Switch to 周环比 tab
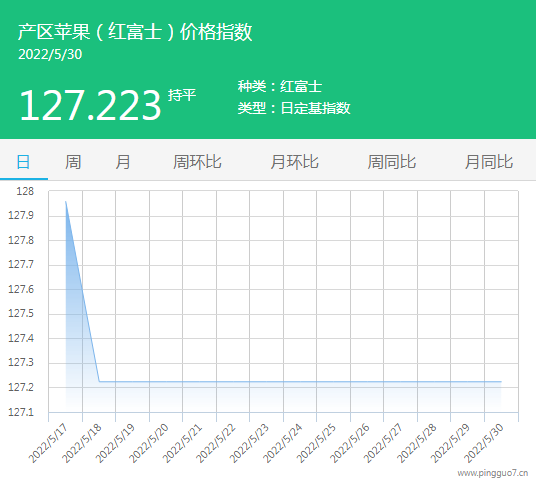The width and height of the screenshot is (536, 483). click(197, 162)
